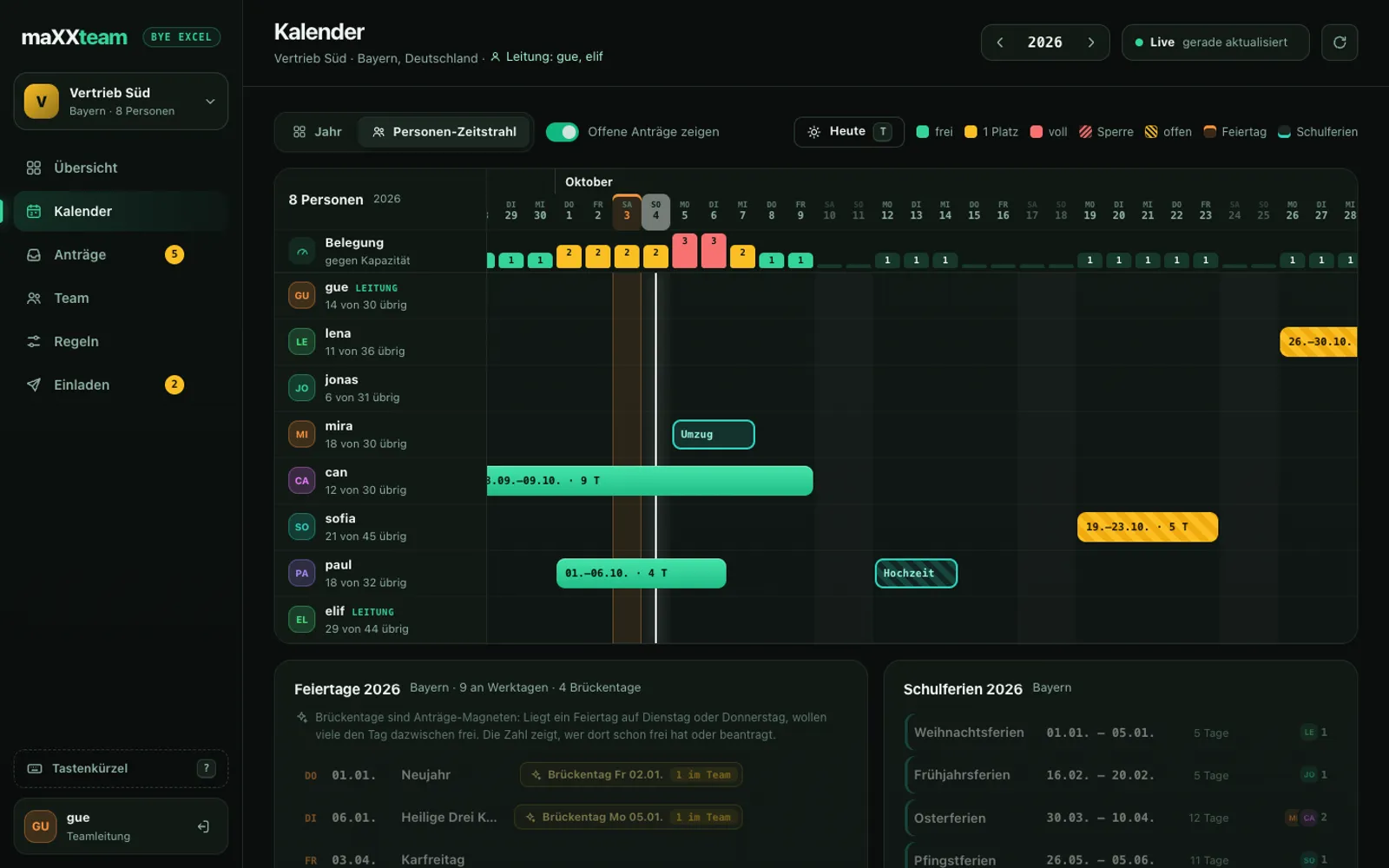Click Brückentag Mo 05.01. chip
Screen dimensions: 1389x868
tap(629, 817)
